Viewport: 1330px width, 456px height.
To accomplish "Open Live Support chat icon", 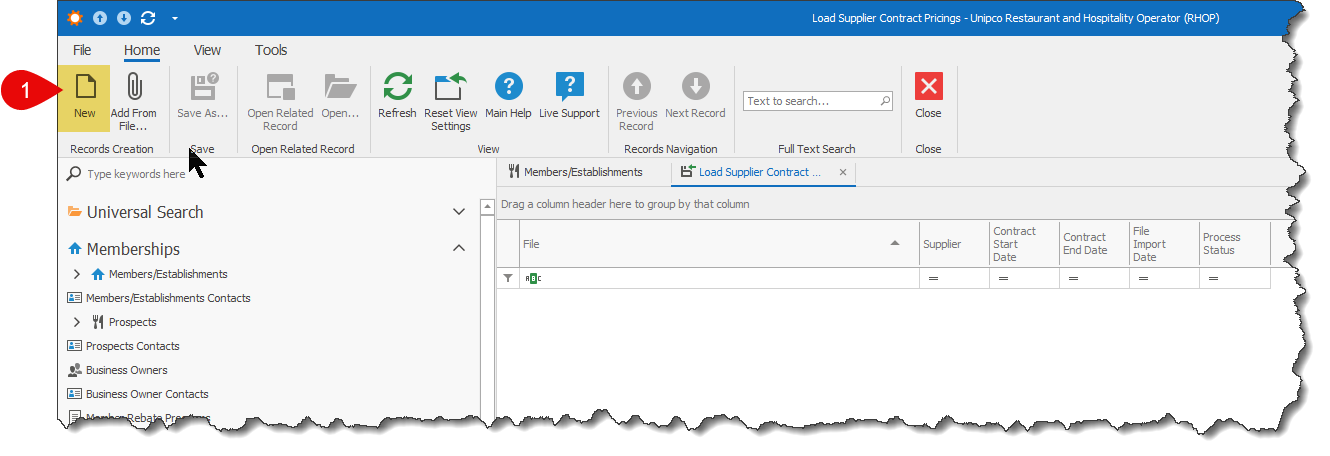I will coord(569,86).
